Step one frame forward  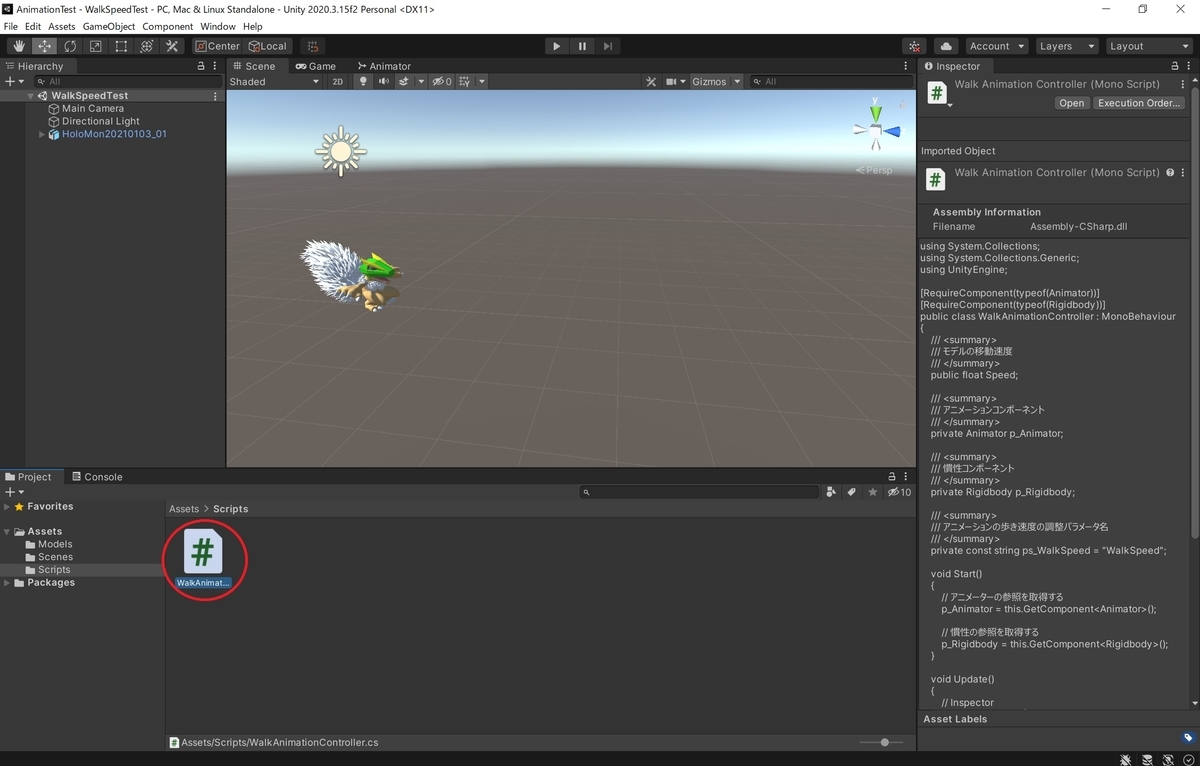[x=607, y=46]
